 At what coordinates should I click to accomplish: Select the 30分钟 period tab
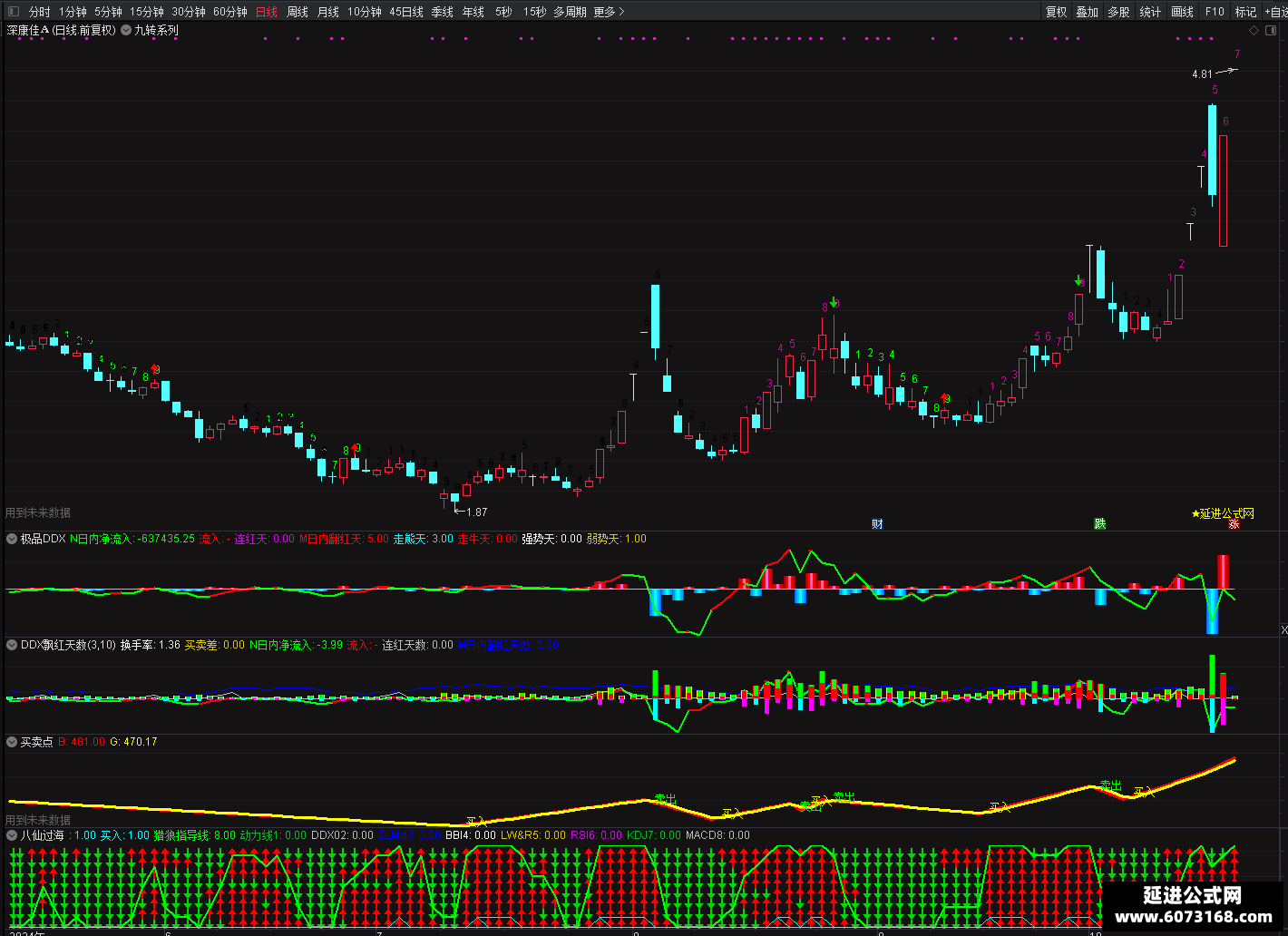point(189,12)
